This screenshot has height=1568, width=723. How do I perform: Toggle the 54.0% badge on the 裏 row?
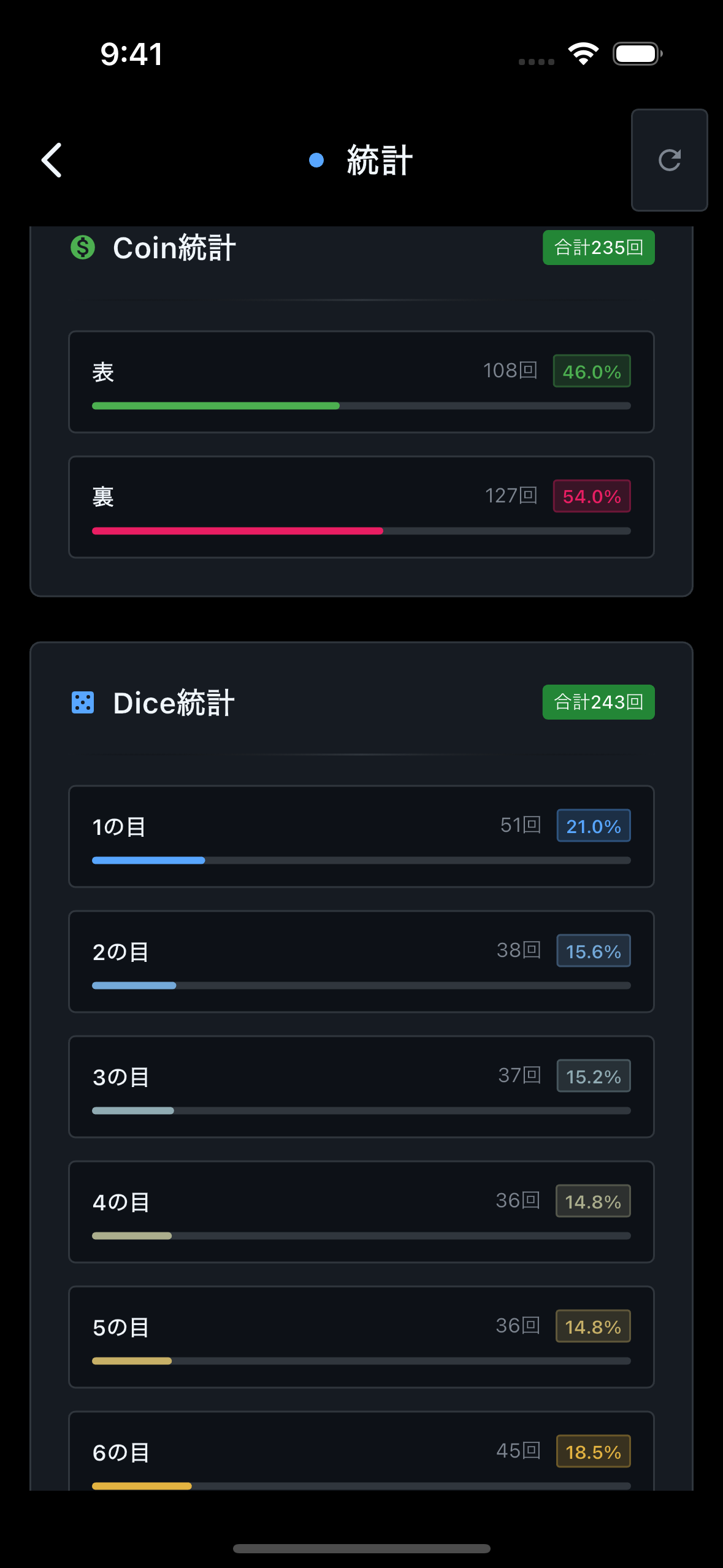click(x=591, y=496)
